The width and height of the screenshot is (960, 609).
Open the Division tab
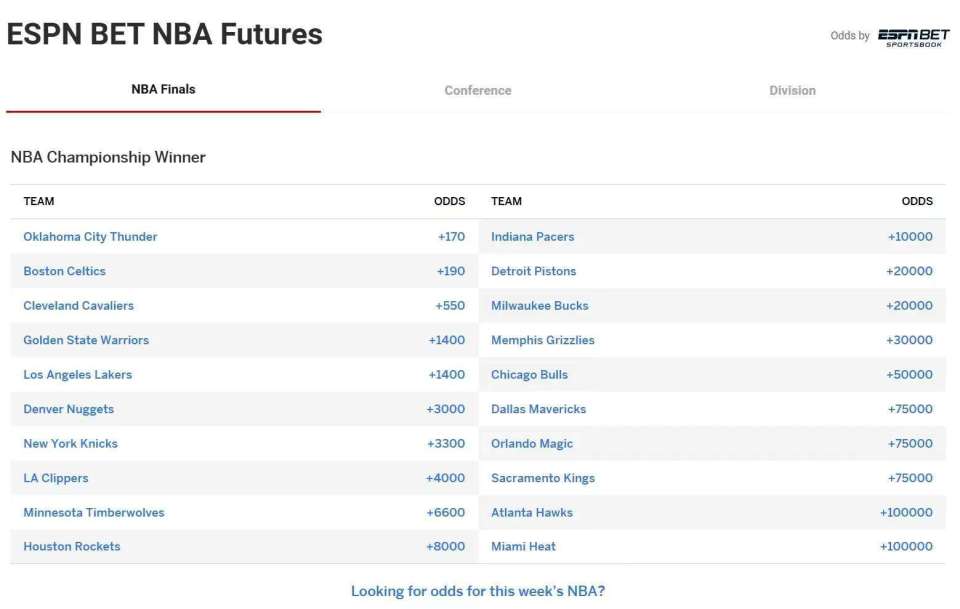click(x=792, y=90)
